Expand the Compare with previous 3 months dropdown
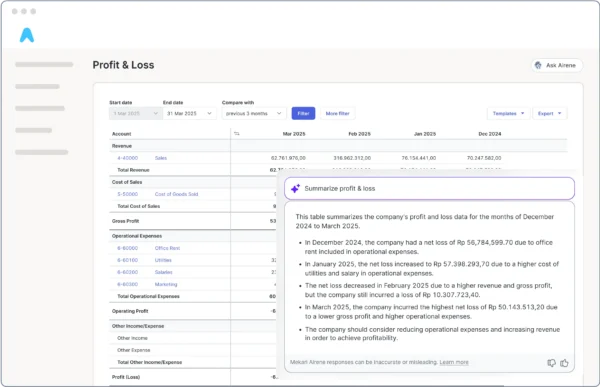Image resolution: width=600 pixels, height=387 pixels. click(x=254, y=113)
